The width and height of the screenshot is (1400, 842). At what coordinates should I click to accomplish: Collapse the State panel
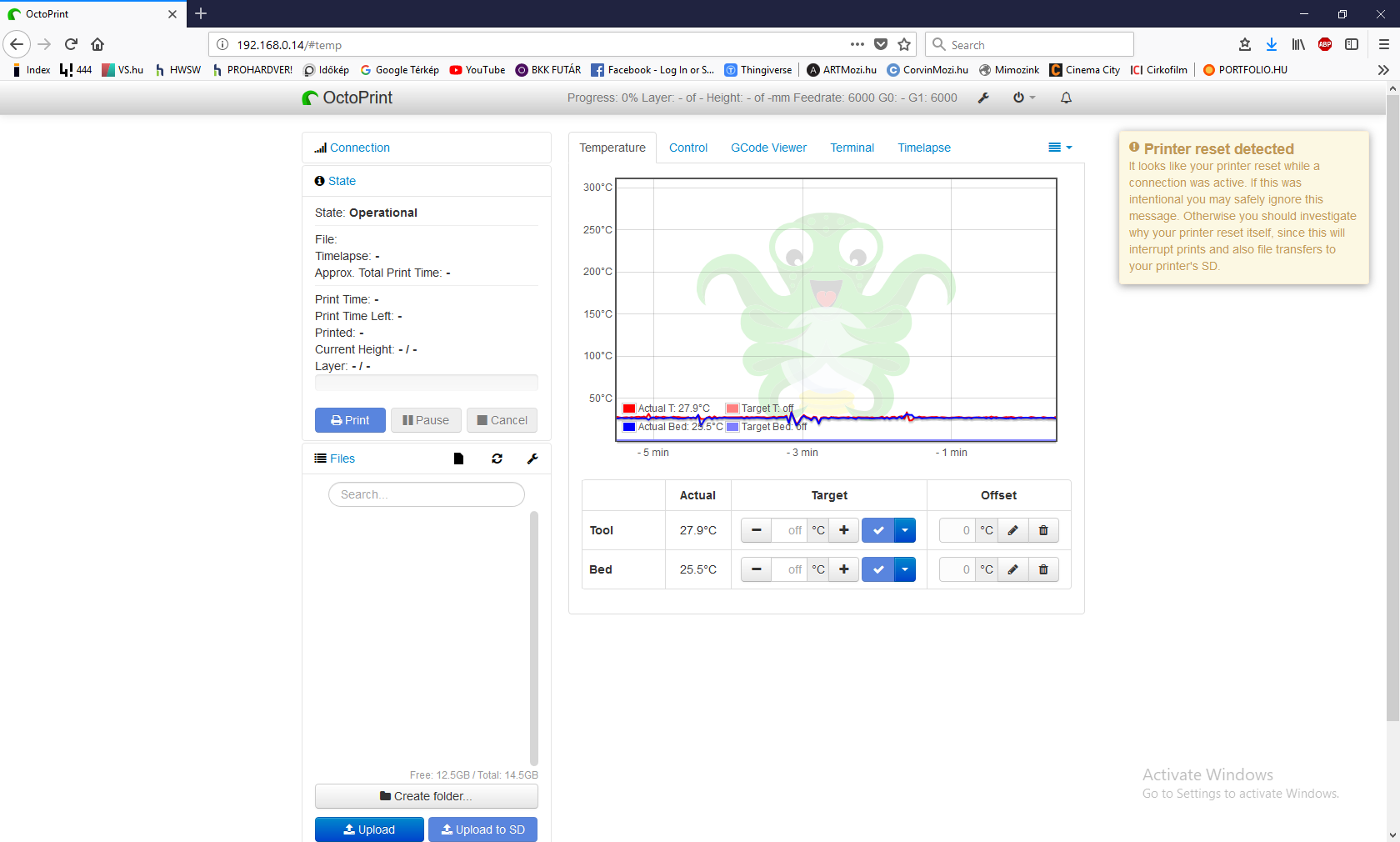(342, 181)
